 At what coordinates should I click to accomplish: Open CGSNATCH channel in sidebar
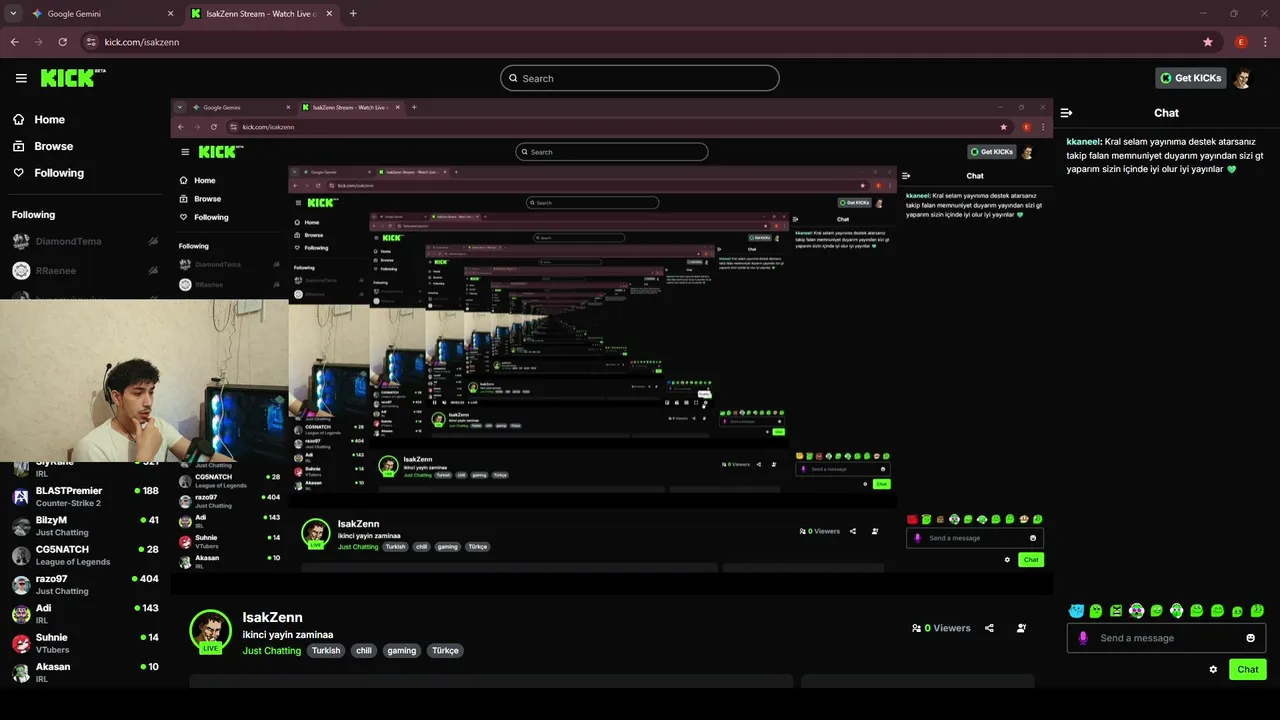coord(85,555)
